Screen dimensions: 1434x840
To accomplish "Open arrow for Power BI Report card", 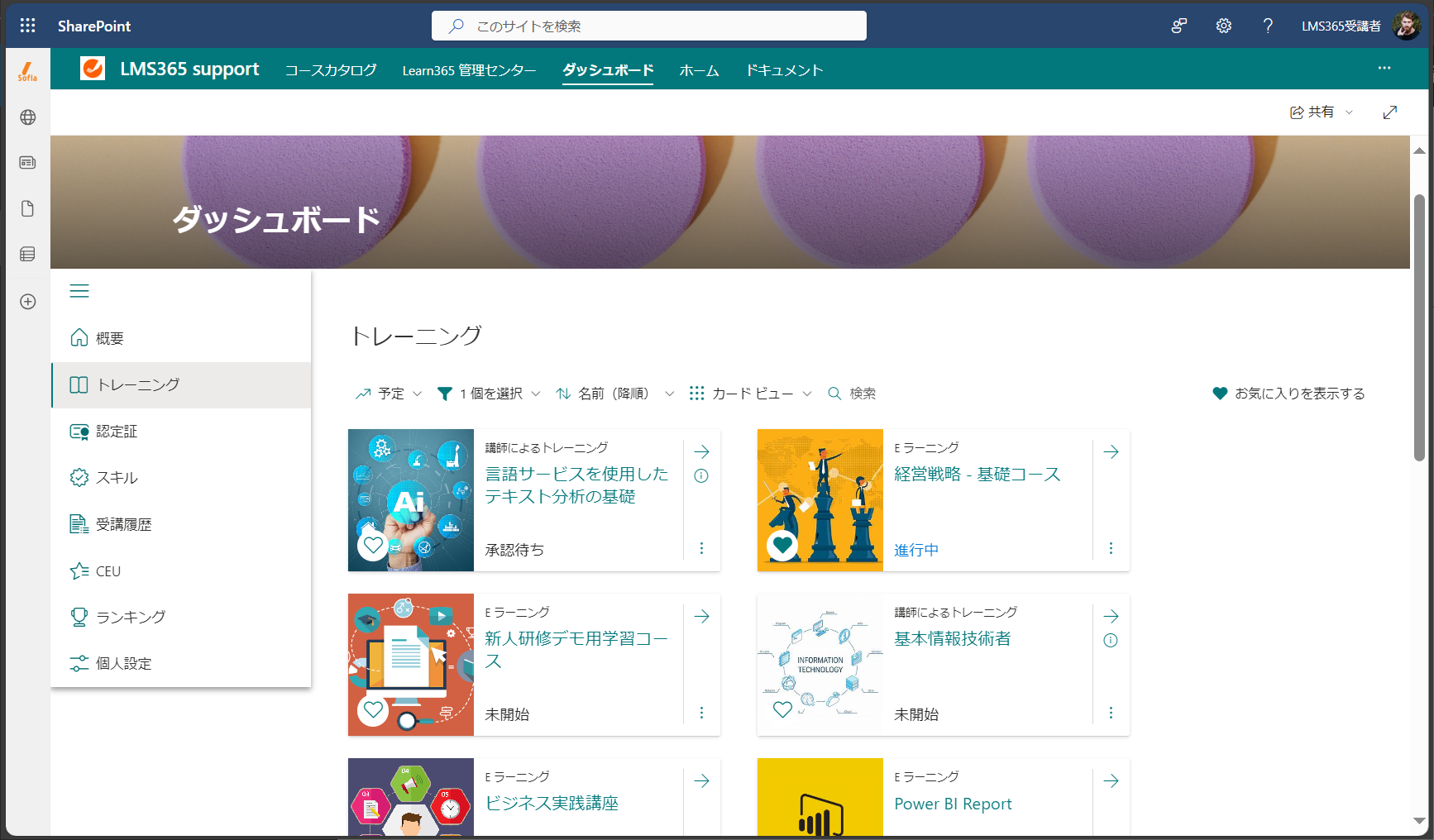I will [x=1111, y=780].
